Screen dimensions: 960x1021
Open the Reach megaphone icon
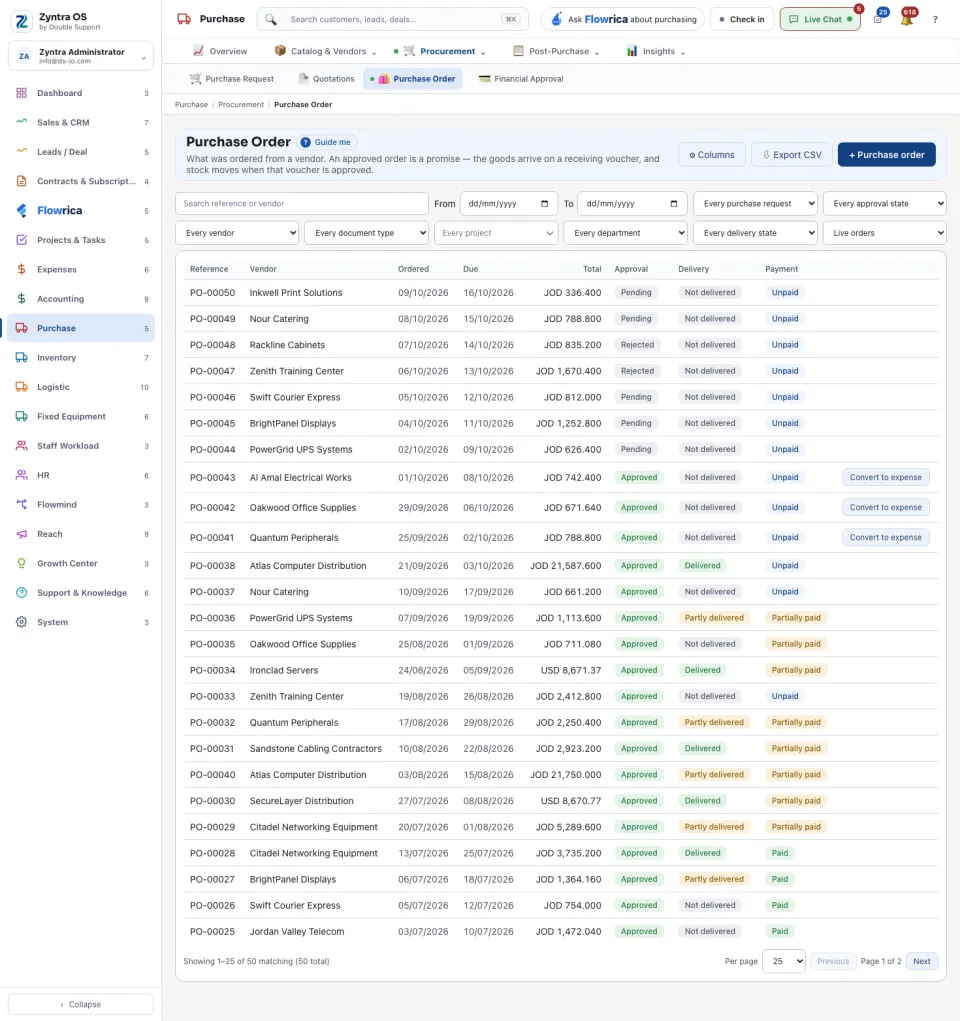coord(21,534)
